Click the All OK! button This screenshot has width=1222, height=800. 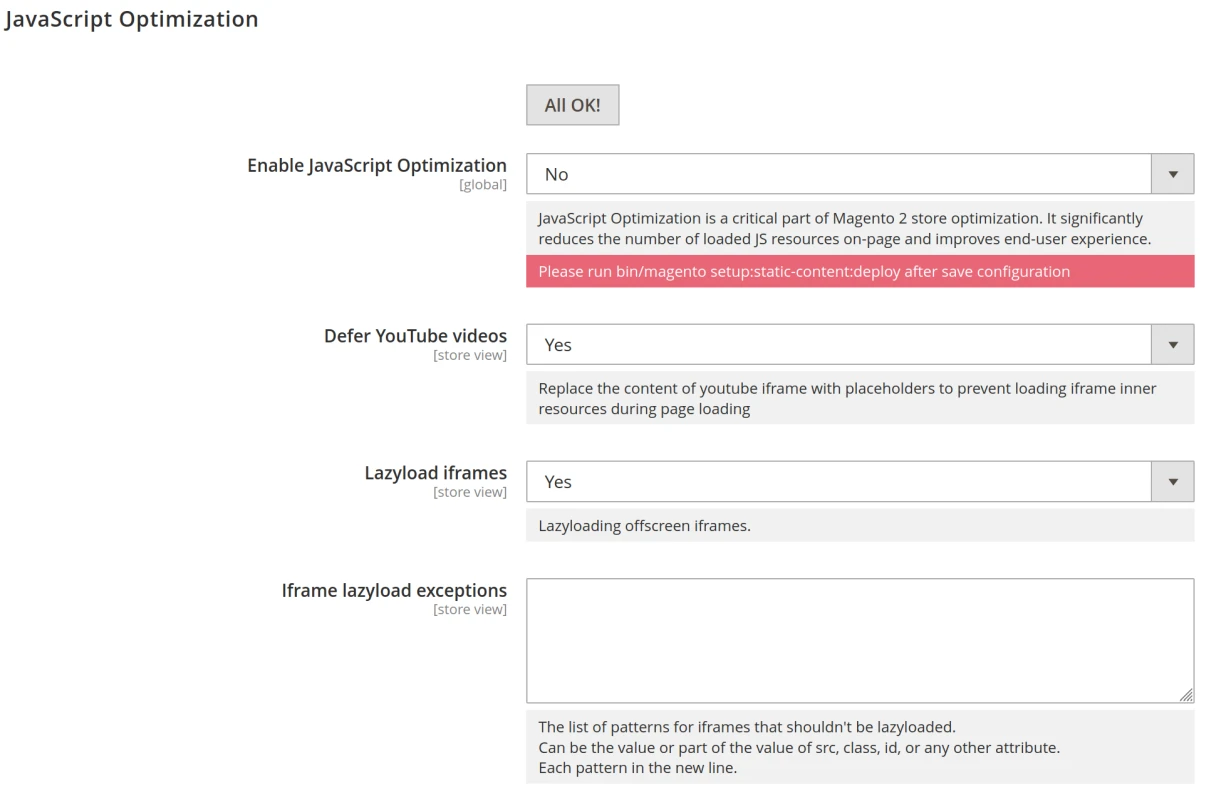pos(572,105)
